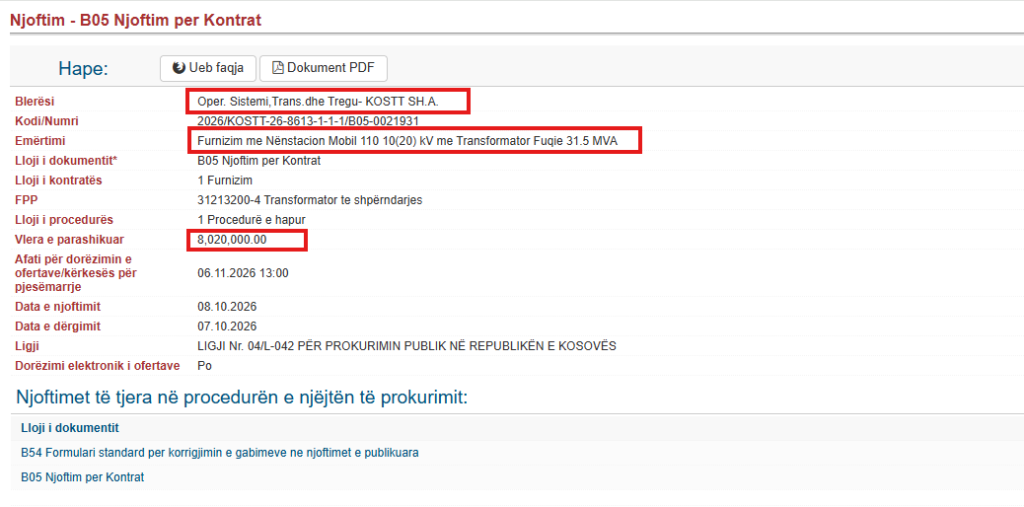Image resolution: width=1024 pixels, height=507 pixels.
Task: Click the Data e njoftimit label
Action: click(x=57, y=307)
